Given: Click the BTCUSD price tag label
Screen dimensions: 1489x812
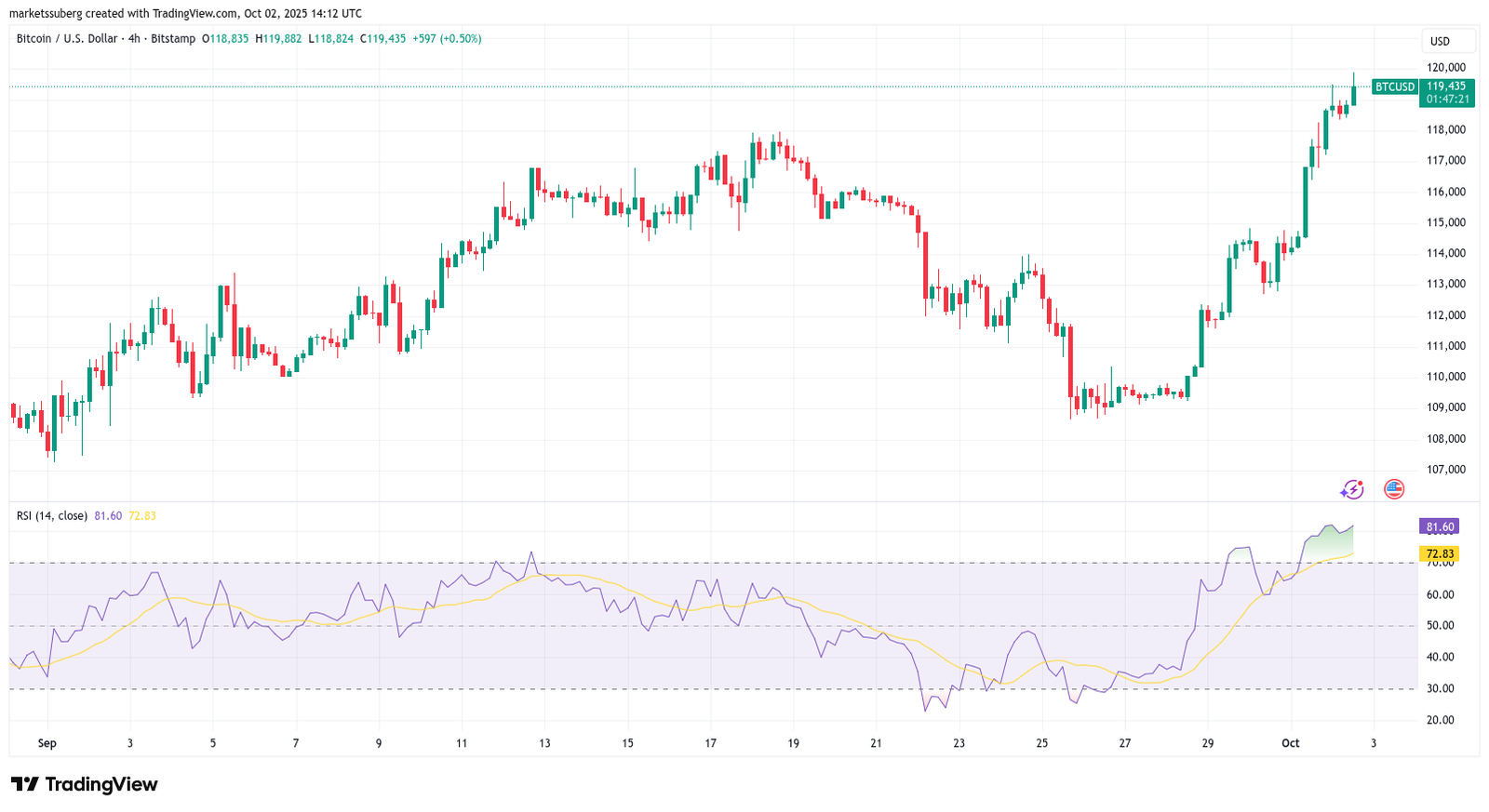Looking at the screenshot, I should tap(1394, 87).
